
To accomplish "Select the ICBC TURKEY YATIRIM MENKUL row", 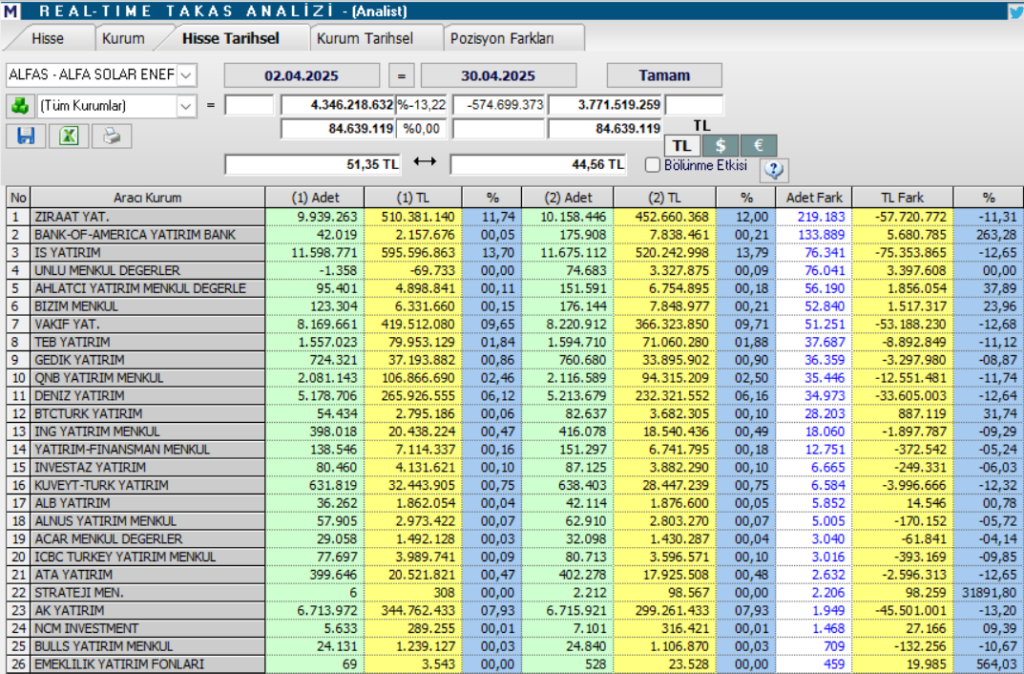I will (x=515, y=556).
